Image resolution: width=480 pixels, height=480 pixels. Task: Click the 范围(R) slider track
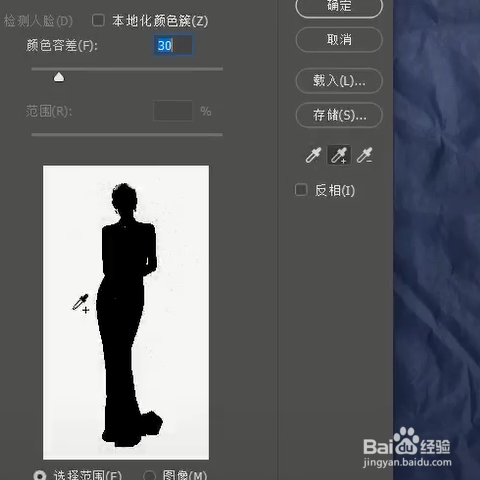(x=127, y=135)
